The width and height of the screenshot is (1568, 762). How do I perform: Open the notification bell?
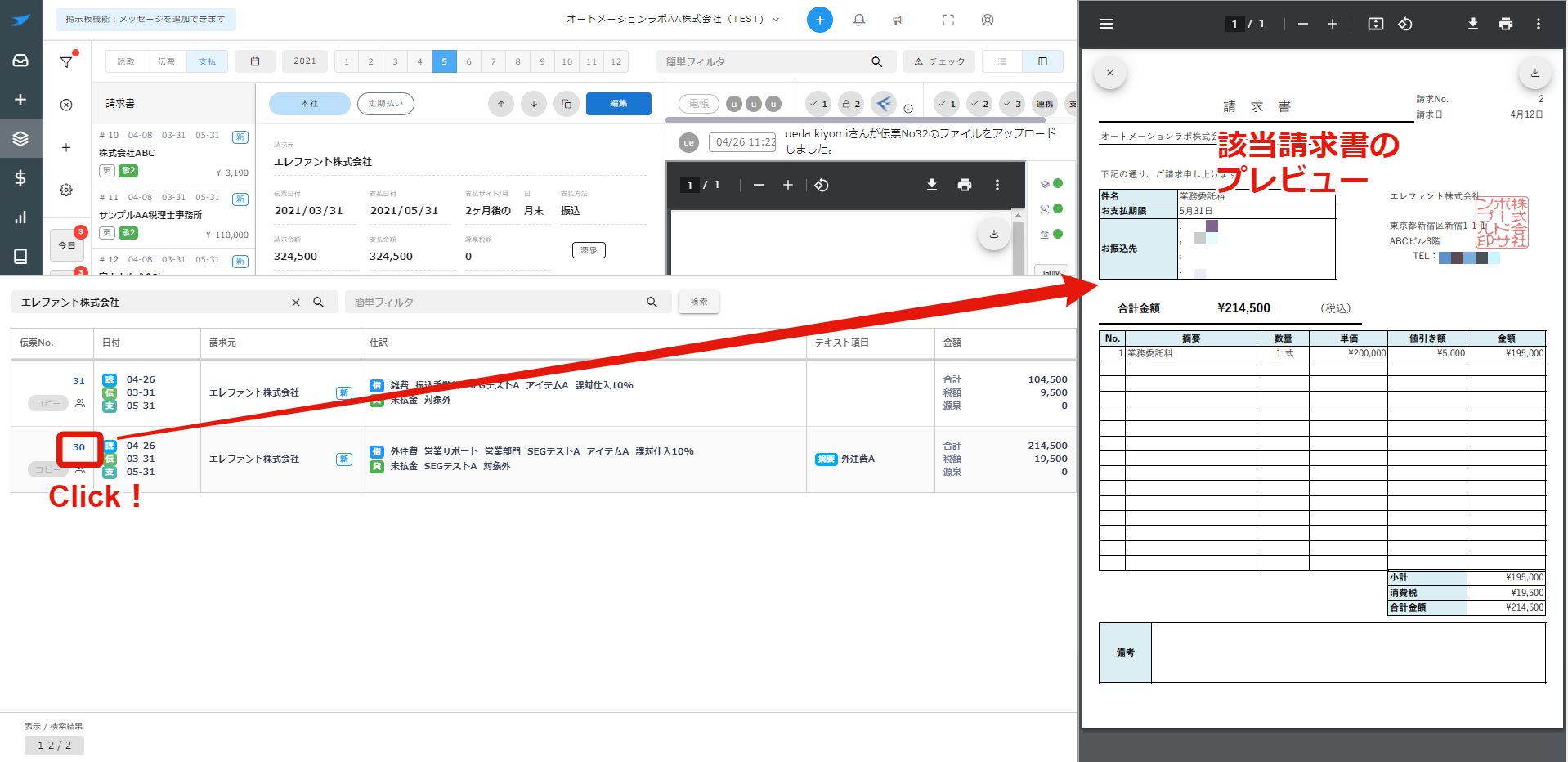coord(859,20)
